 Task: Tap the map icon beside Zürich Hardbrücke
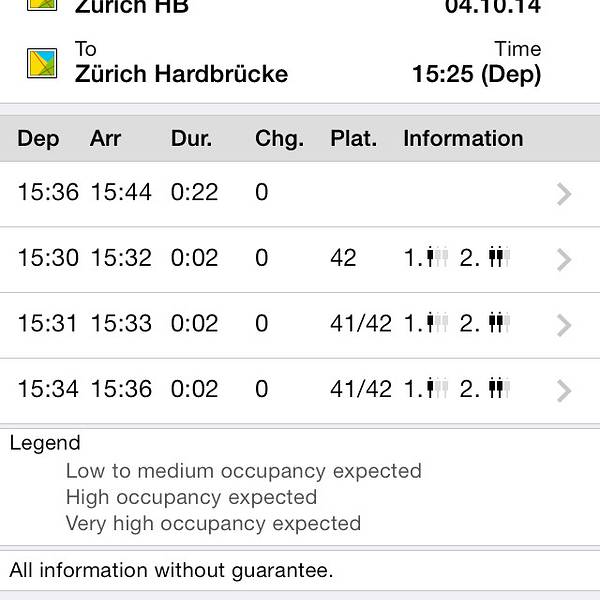click(x=42, y=63)
